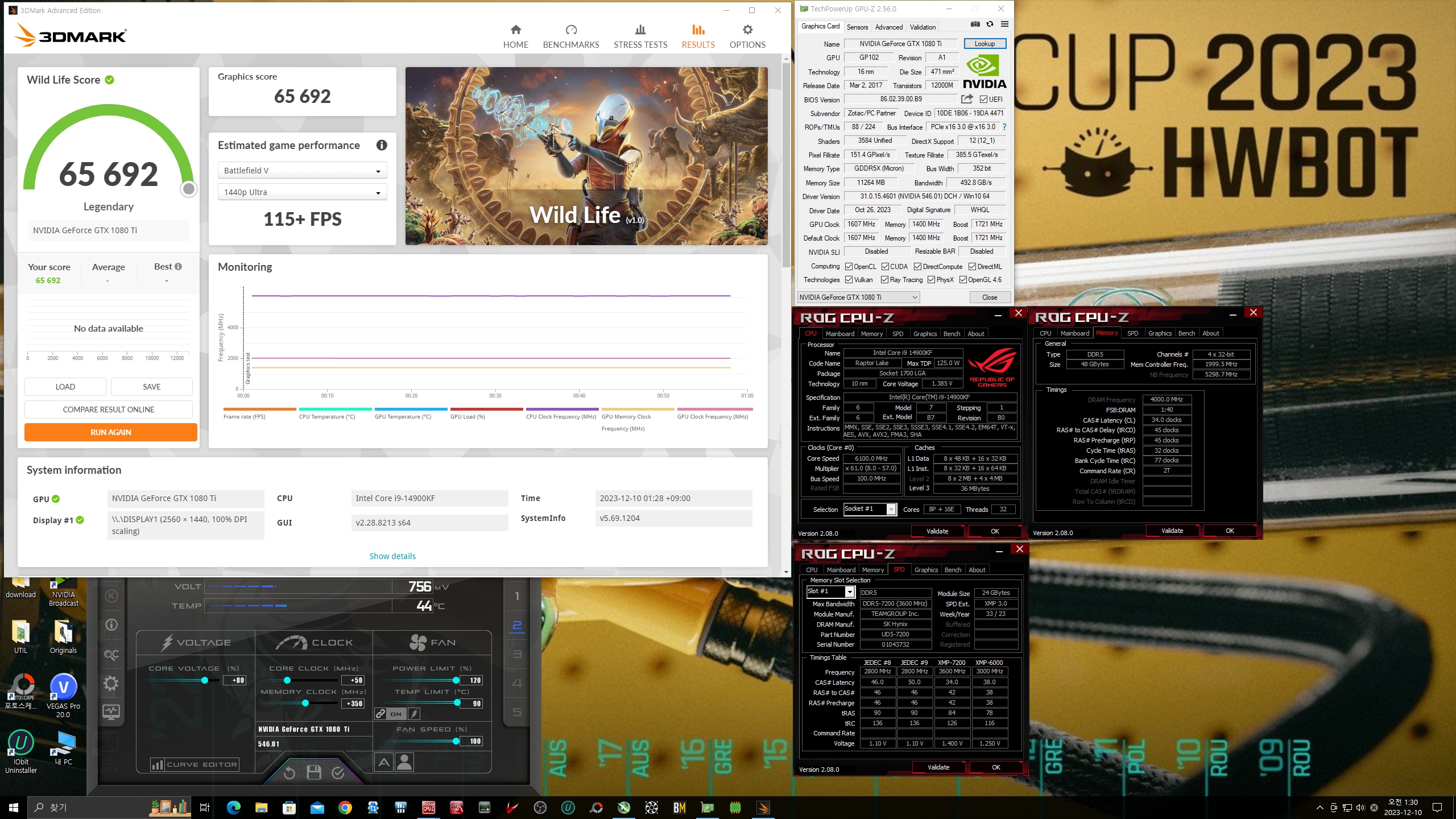1456x819 pixels.
Task: Click the Bus Interface question mark icon
Action: click(1004, 127)
